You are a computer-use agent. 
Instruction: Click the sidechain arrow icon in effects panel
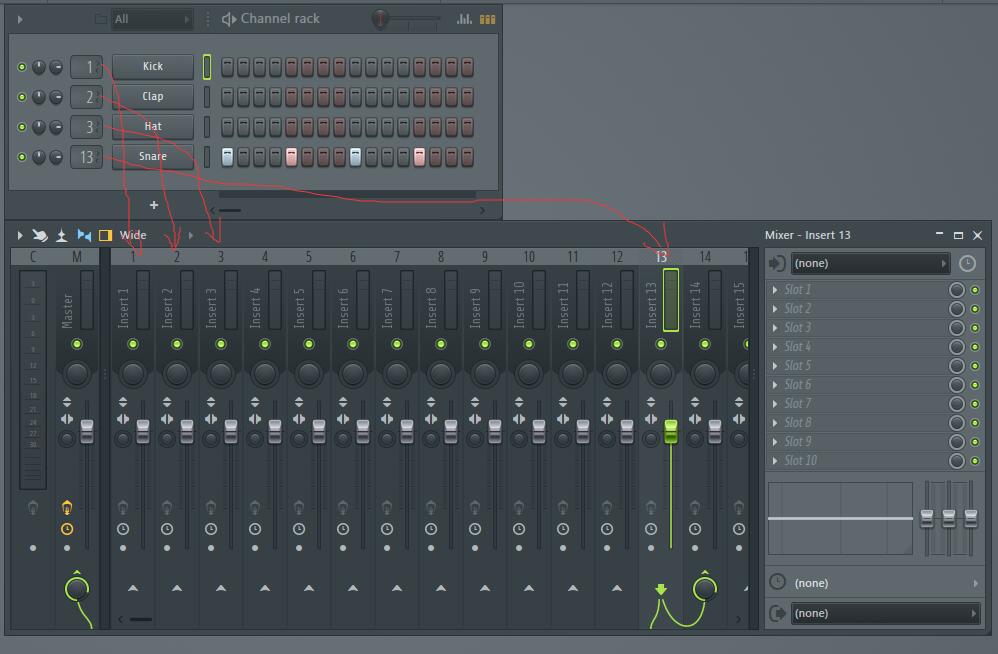(777, 263)
